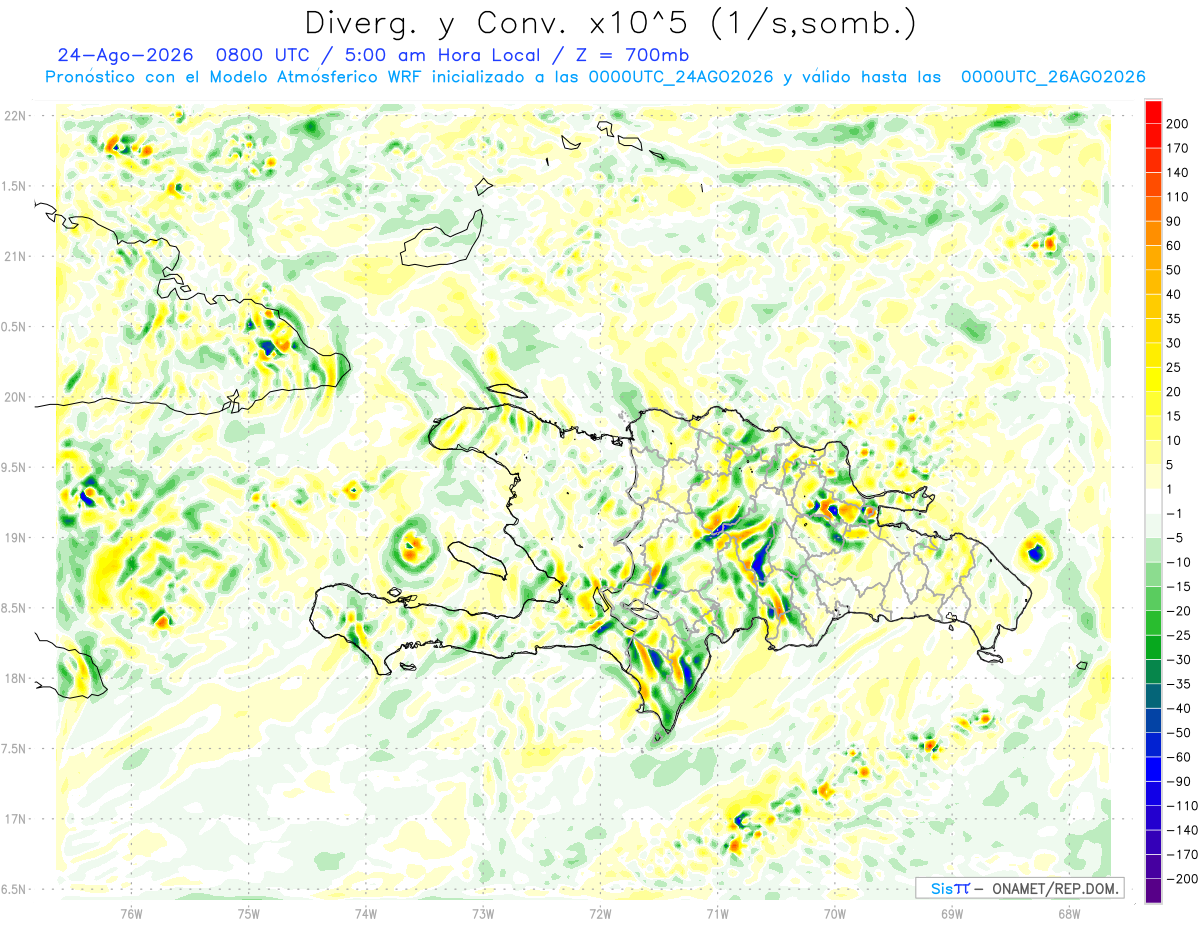Click the '68W' longitude label

coord(1069,913)
